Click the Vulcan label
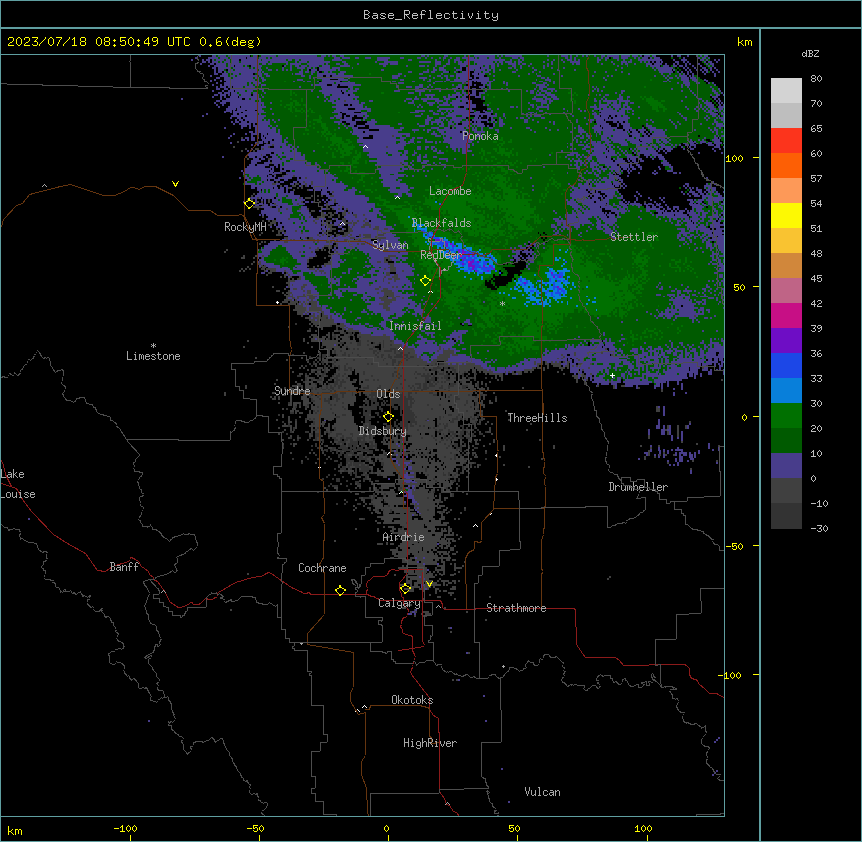862x842 pixels. coord(542,792)
